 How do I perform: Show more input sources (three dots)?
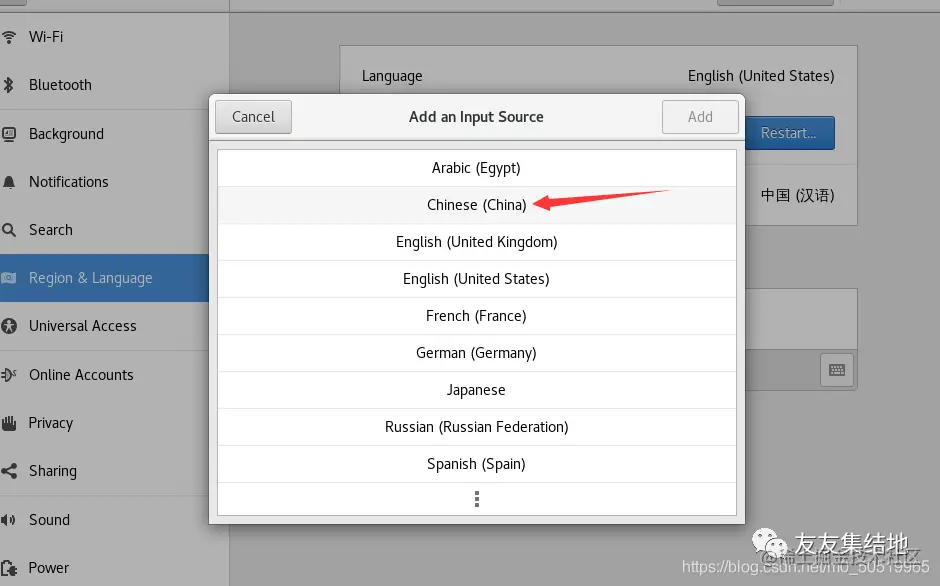pos(477,499)
